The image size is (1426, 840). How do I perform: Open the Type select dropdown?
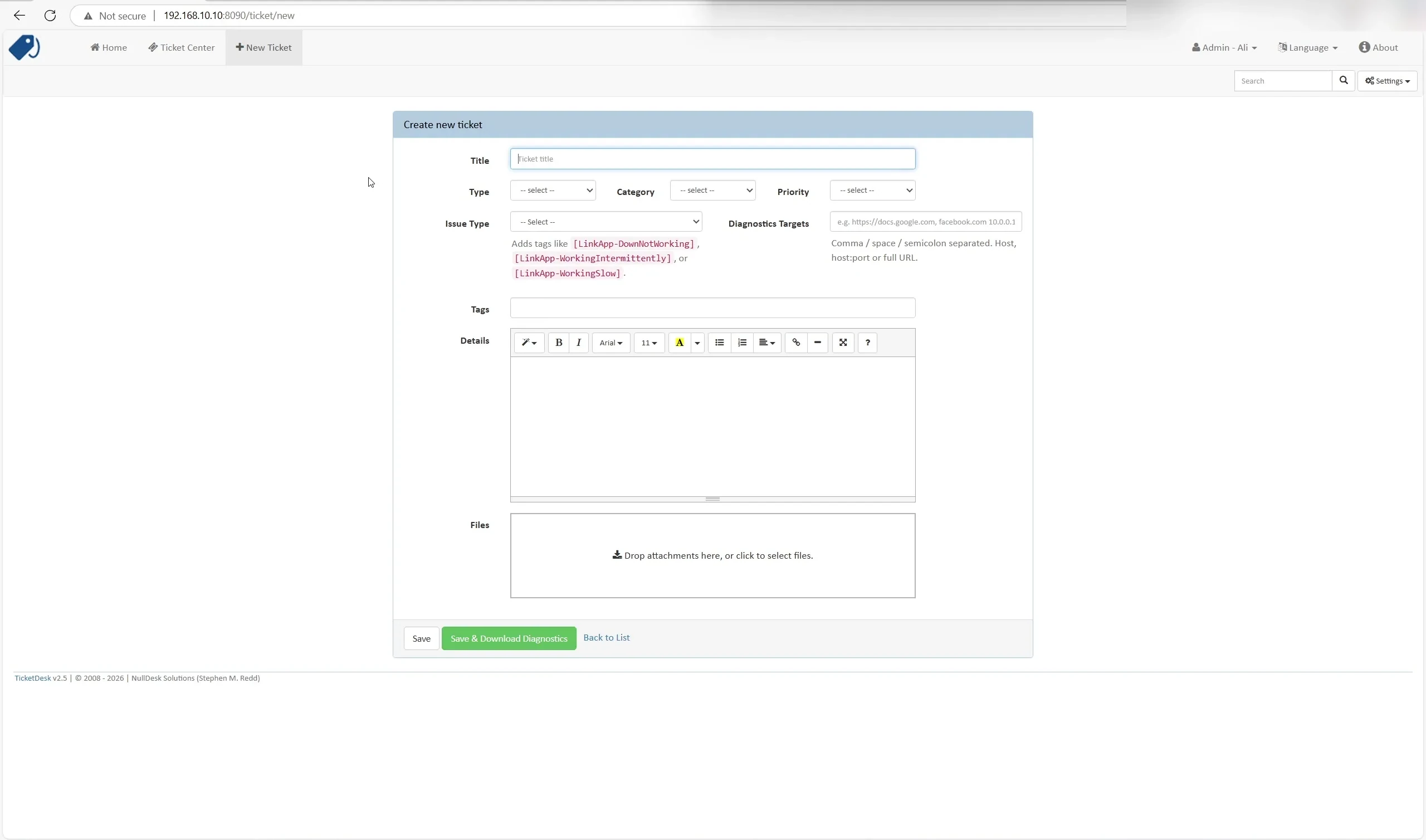click(553, 191)
